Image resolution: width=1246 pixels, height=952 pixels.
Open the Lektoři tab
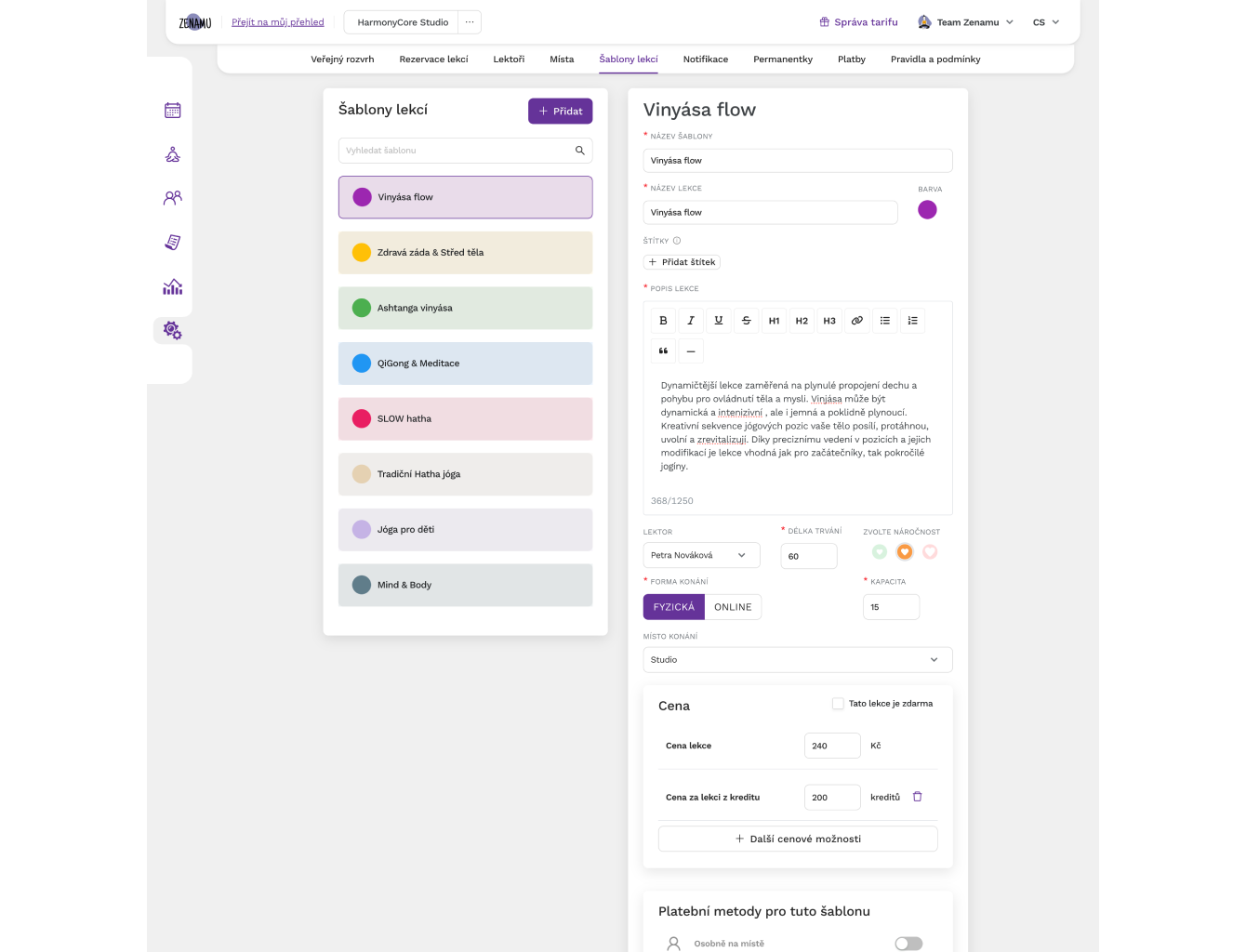tap(509, 59)
